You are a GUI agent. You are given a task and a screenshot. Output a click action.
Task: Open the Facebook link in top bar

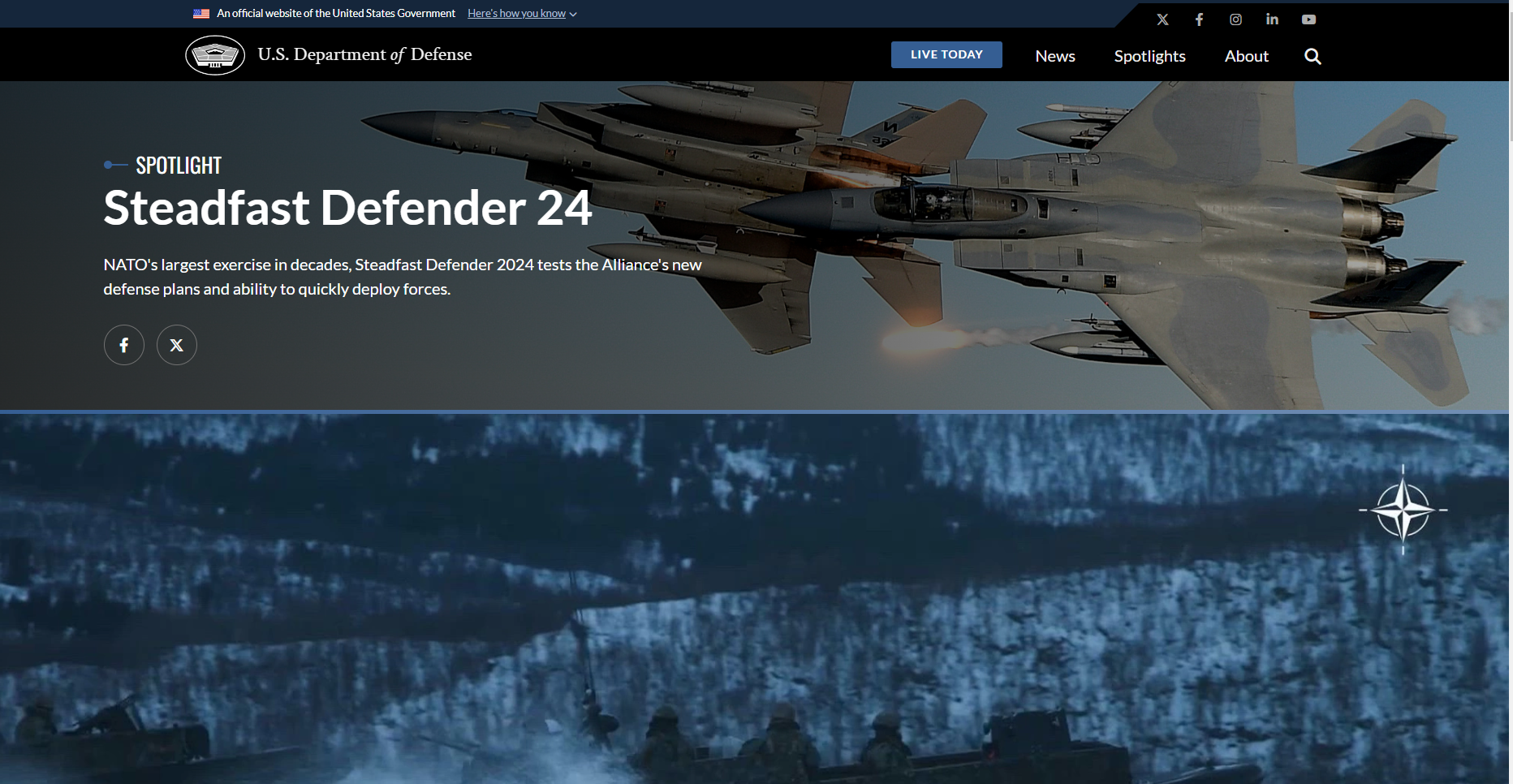(1199, 19)
